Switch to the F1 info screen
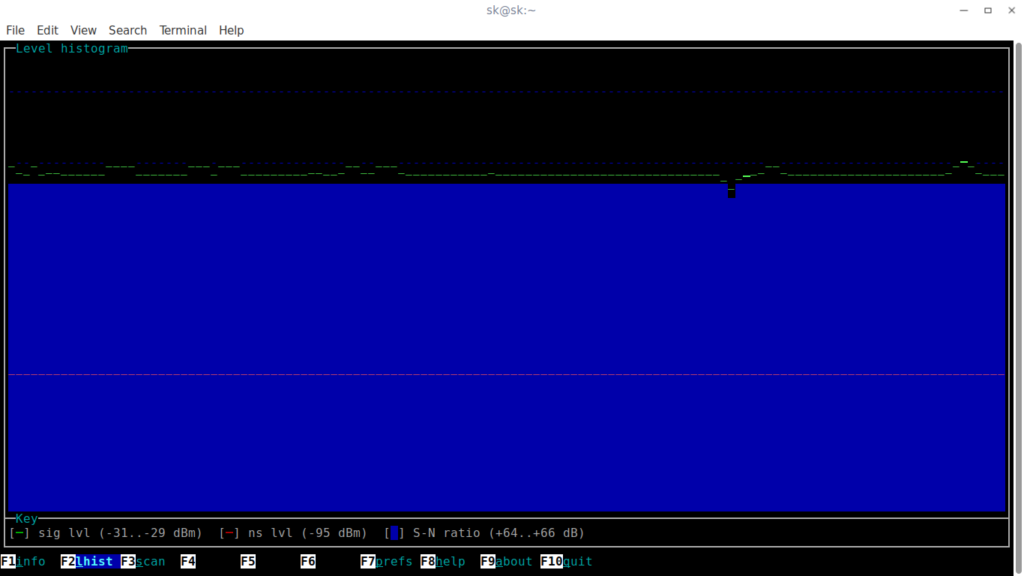The image size is (1024, 576). click(x=23, y=562)
